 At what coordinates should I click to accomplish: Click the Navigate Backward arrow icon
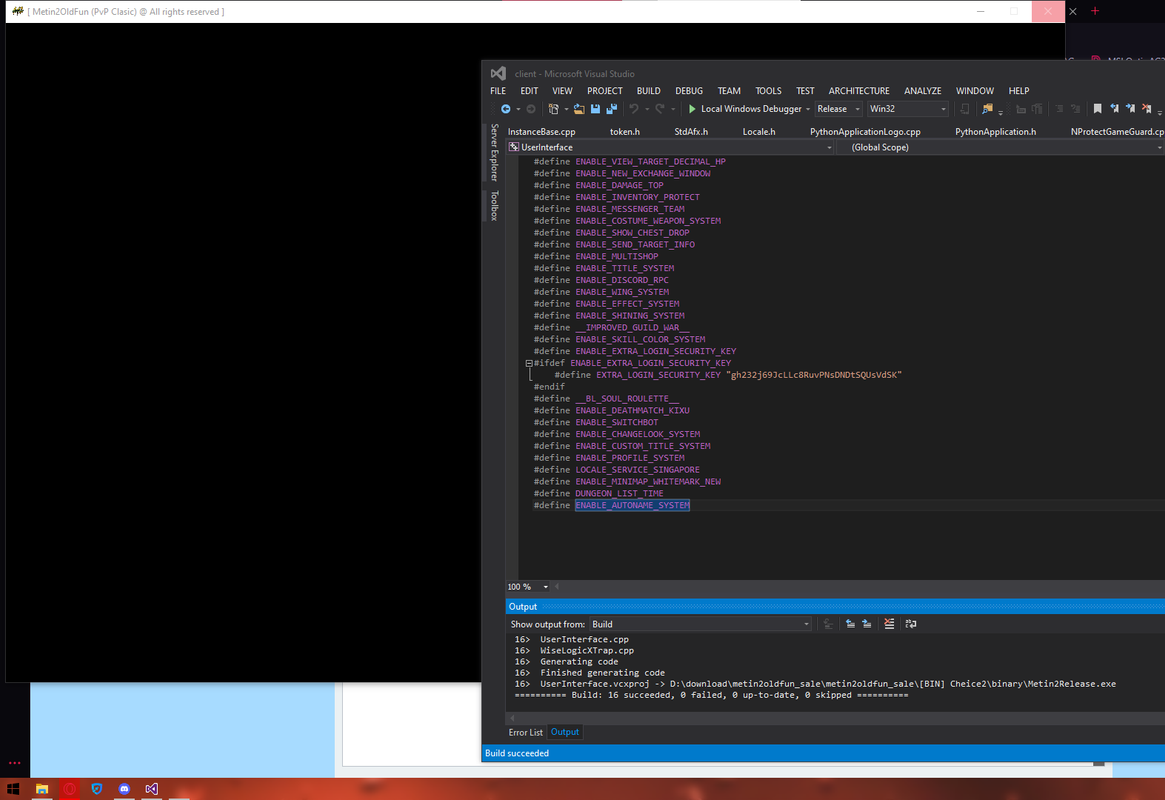coord(505,109)
